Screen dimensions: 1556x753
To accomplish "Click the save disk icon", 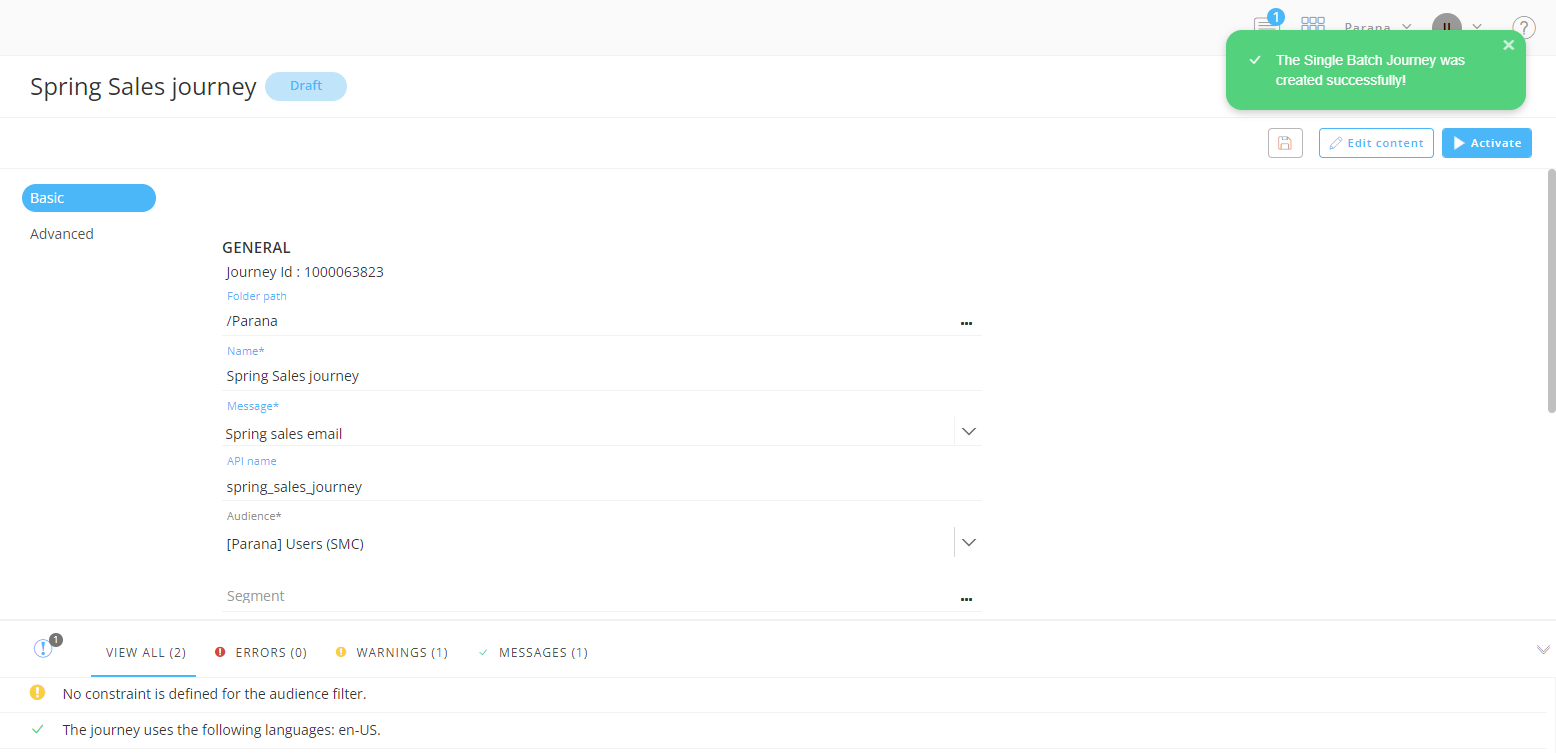I will point(1285,143).
